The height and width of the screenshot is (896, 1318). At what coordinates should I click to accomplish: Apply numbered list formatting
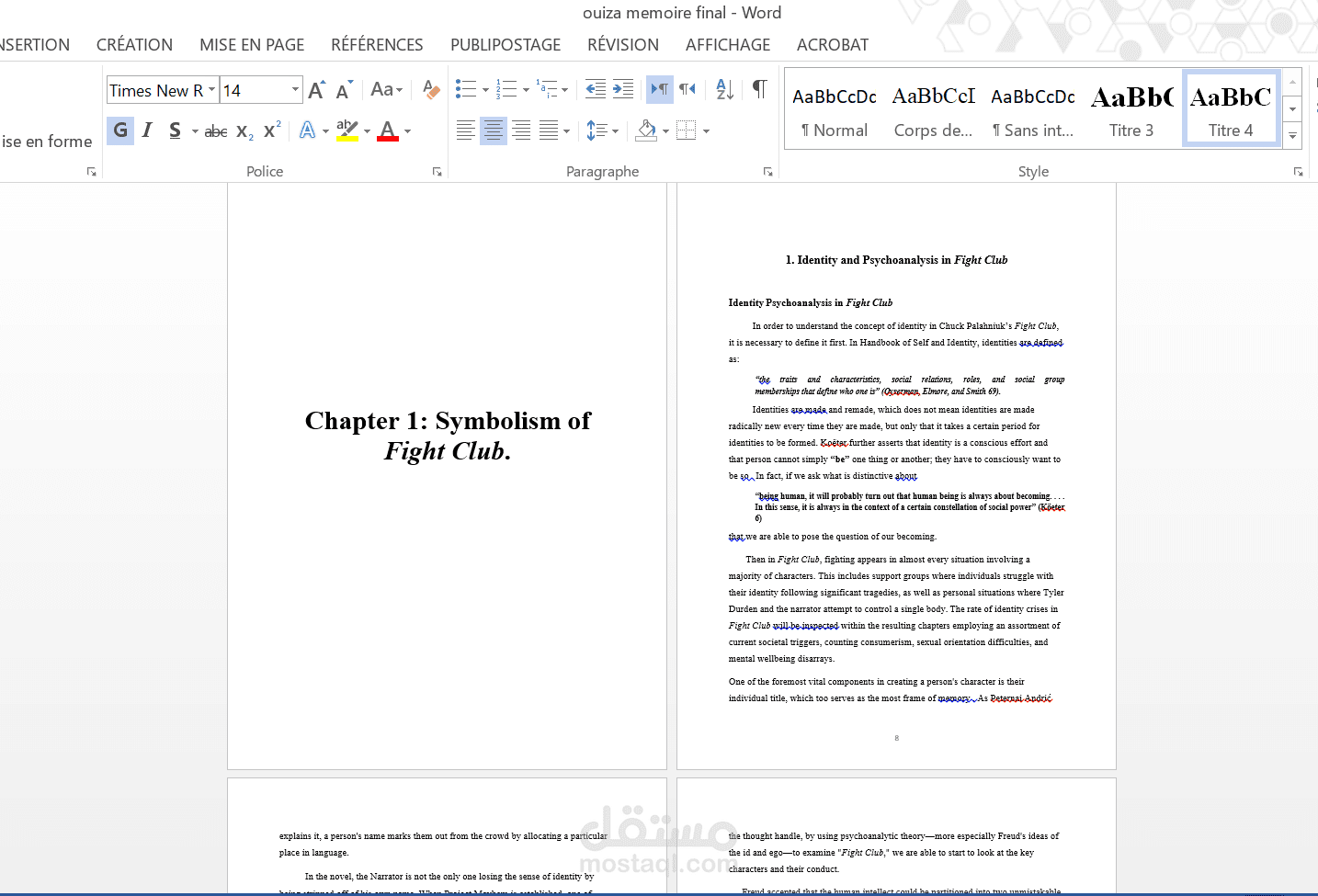(x=506, y=89)
